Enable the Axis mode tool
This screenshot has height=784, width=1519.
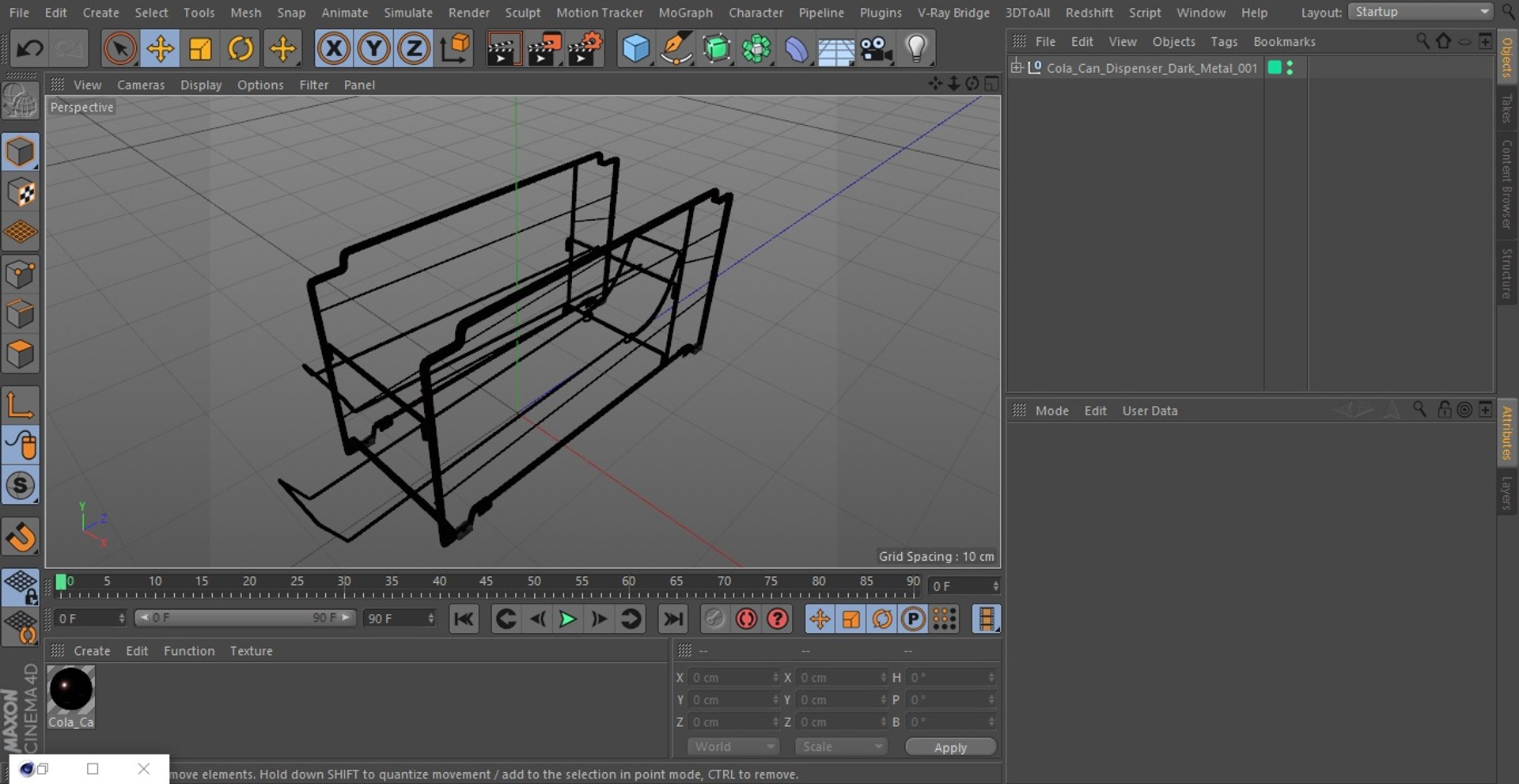pyautogui.click(x=21, y=405)
